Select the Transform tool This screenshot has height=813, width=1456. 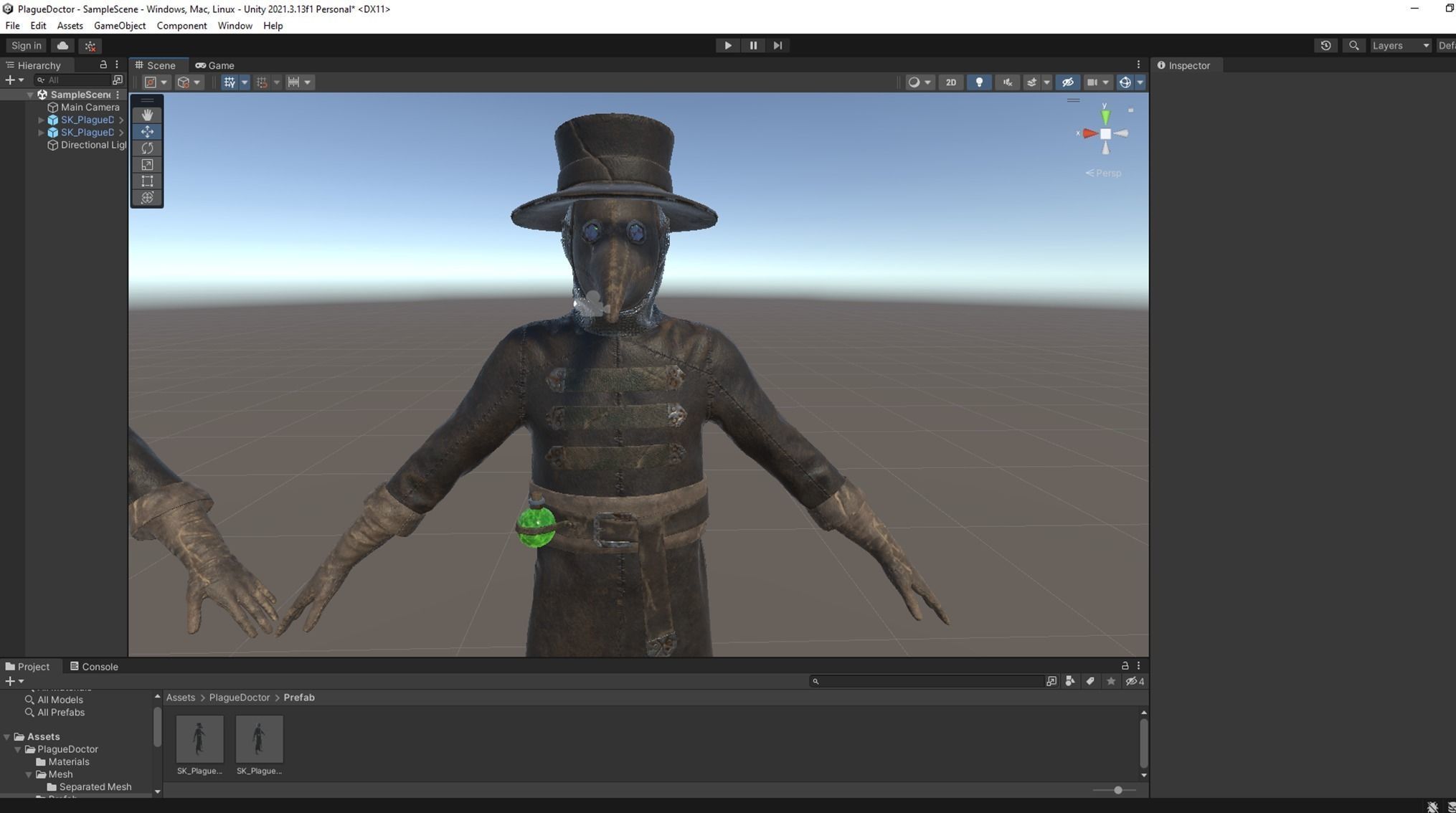147,197
